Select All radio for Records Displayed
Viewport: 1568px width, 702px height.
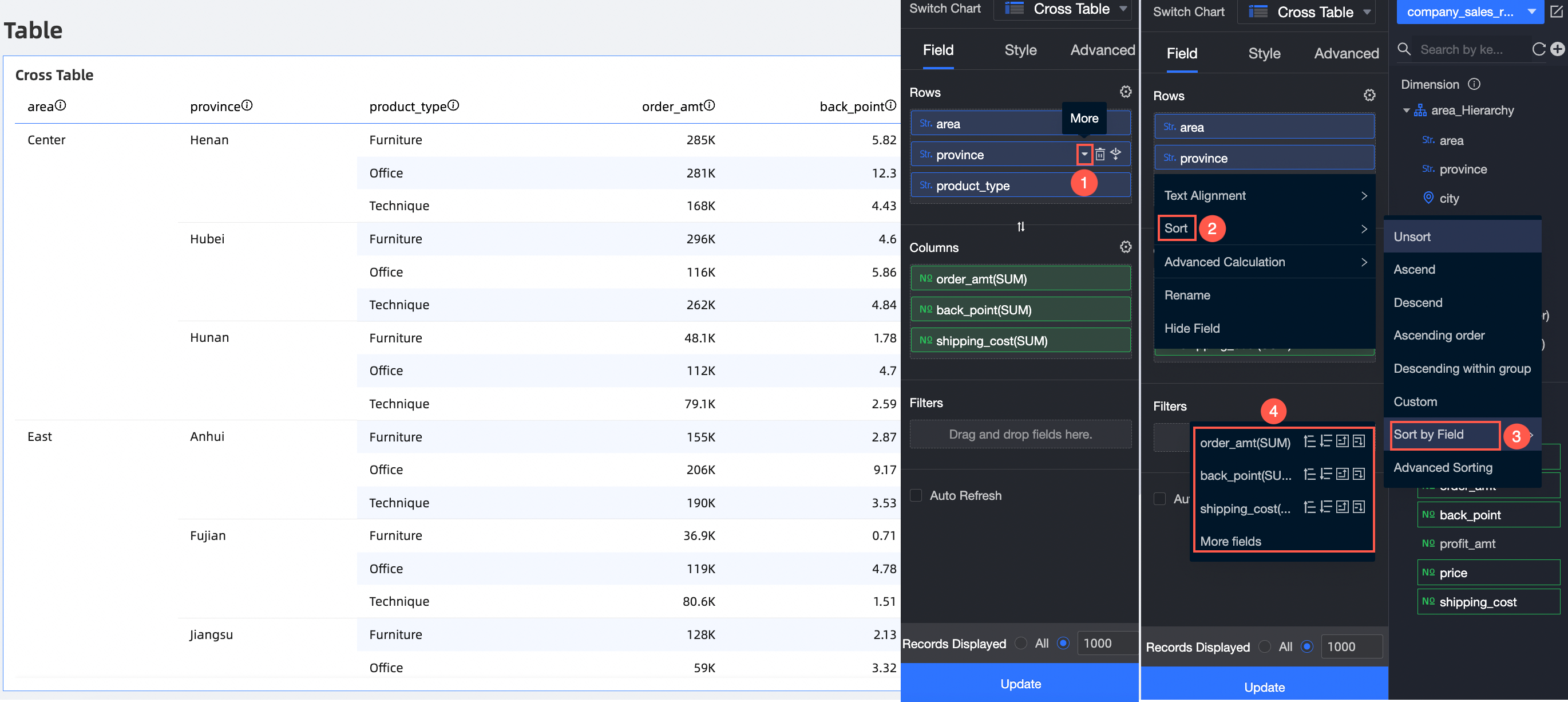coord(1021,643)
